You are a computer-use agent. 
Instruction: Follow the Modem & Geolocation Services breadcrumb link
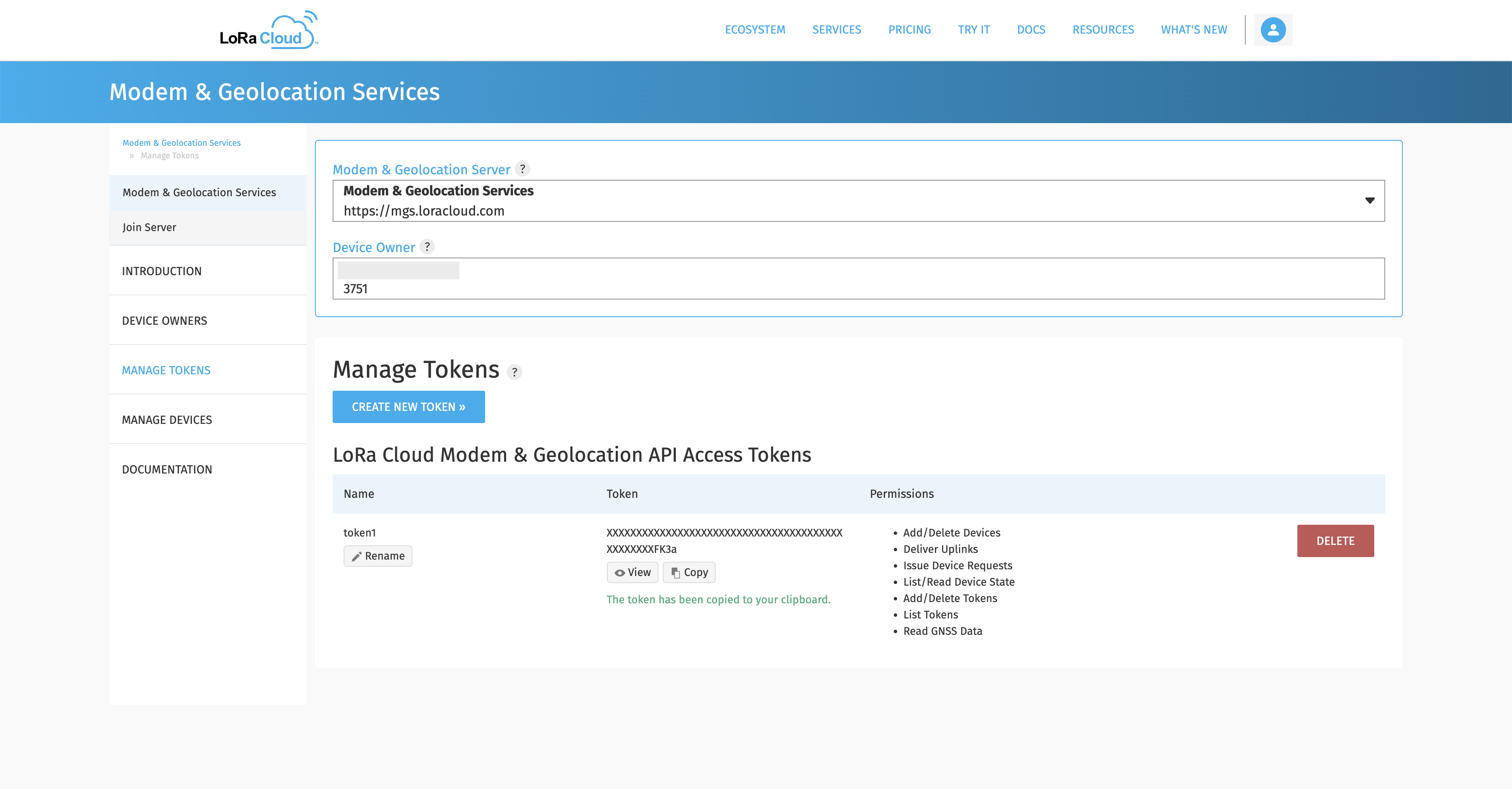[181, 143]
